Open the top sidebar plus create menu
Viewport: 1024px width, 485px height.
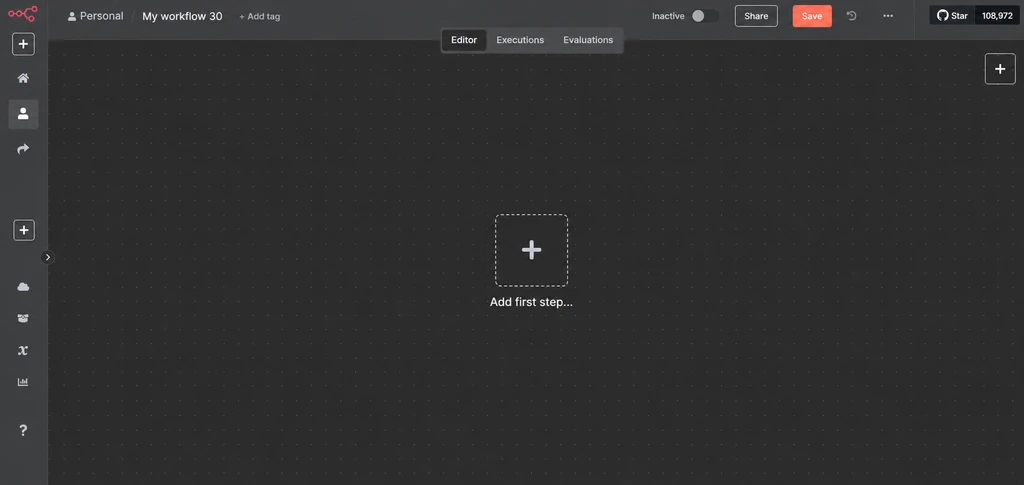pyautogui.click(x=24, y=44)
